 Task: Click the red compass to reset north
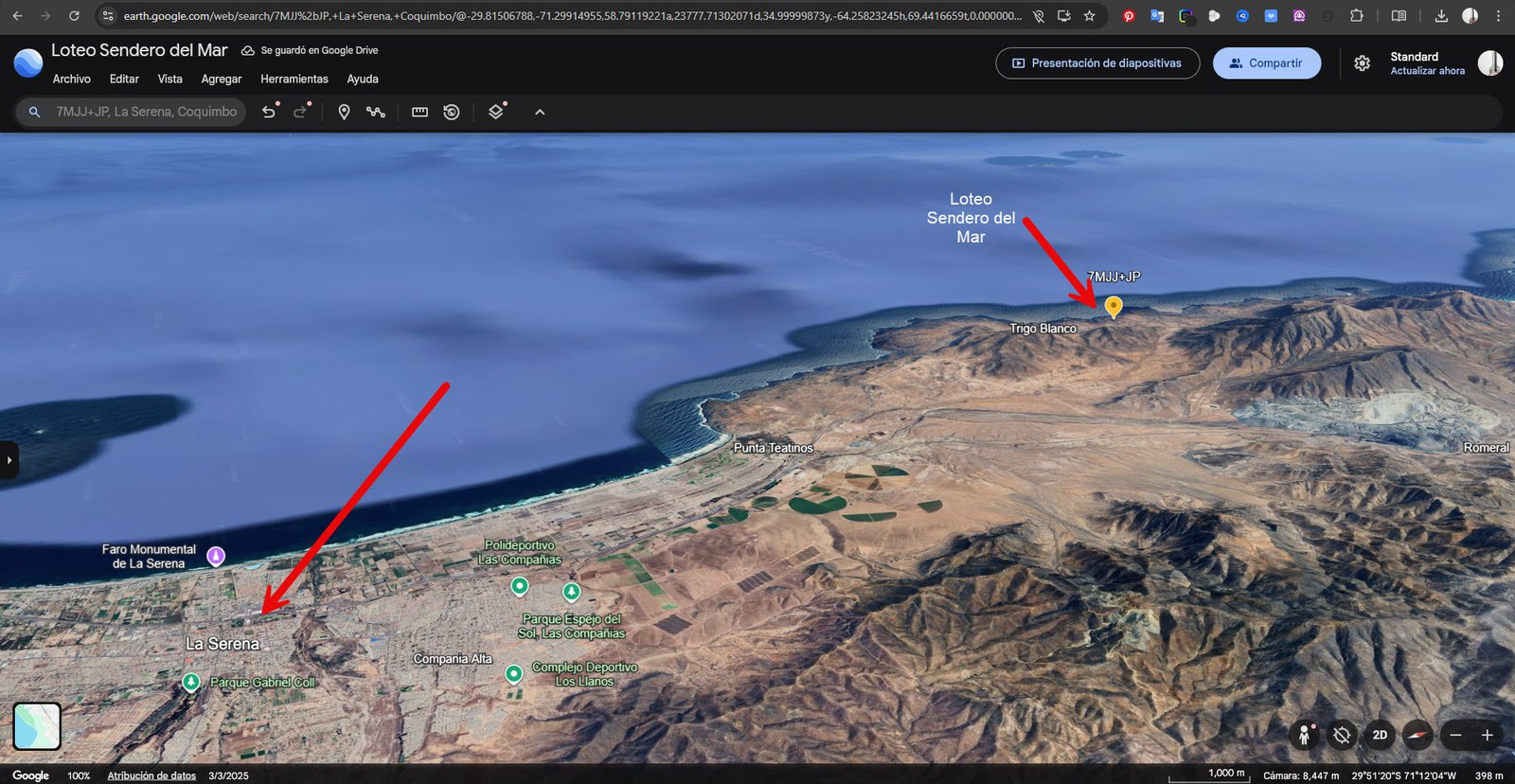1417,735
